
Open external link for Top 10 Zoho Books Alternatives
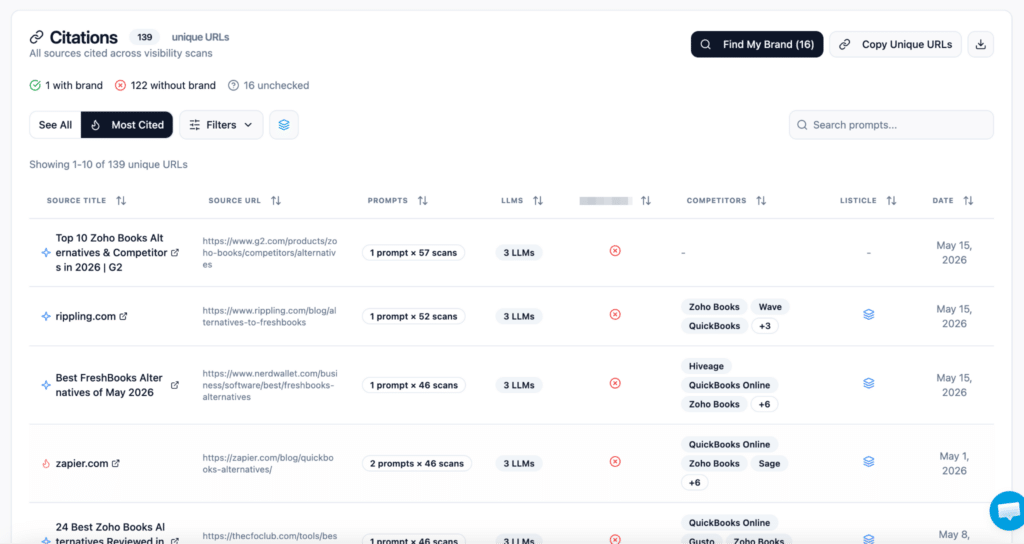coord(175,253)
